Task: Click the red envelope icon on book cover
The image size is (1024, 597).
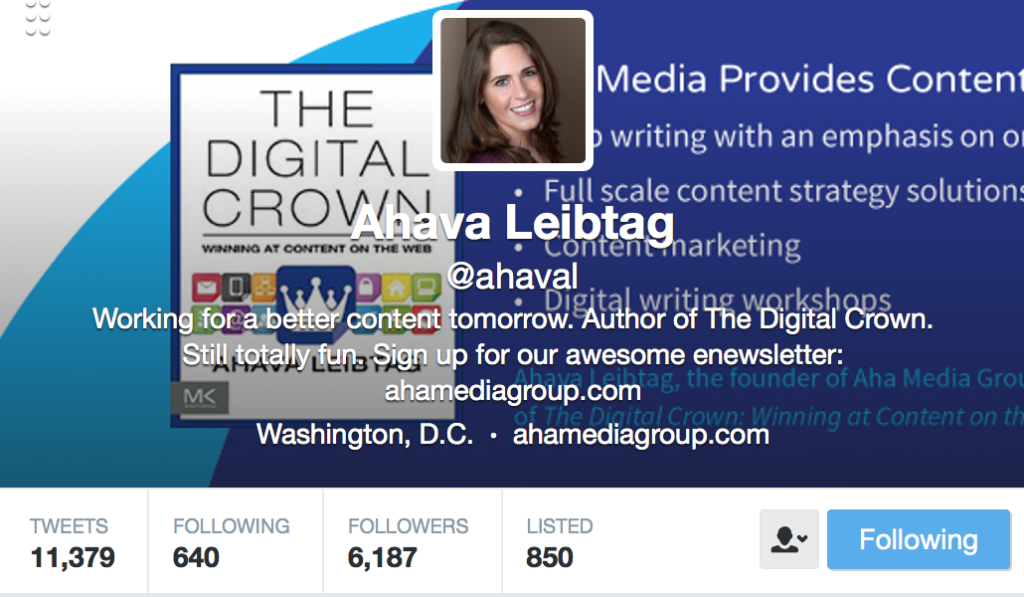Action: click(x=206, y=287)
